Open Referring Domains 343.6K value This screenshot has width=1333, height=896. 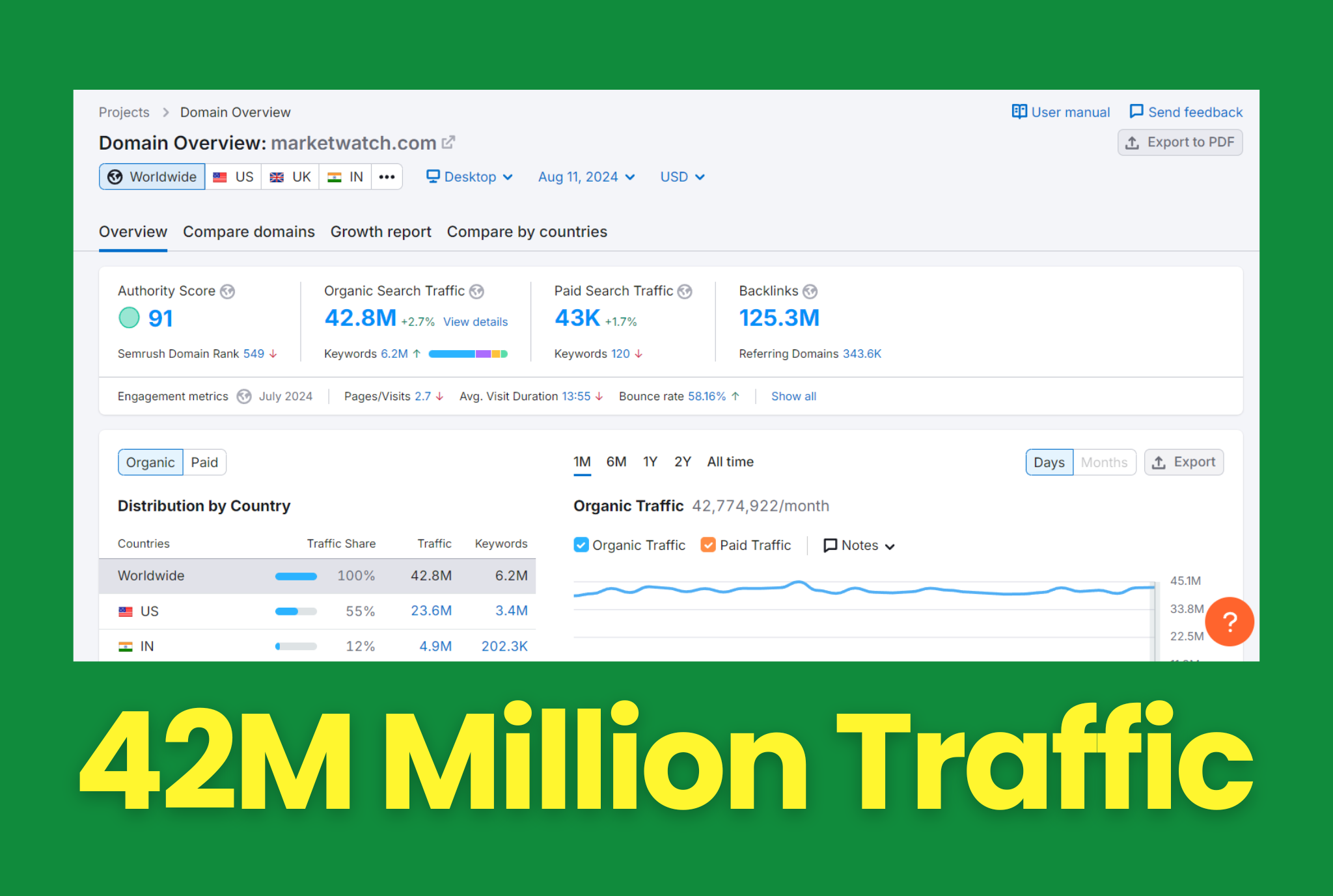point(862,354)
